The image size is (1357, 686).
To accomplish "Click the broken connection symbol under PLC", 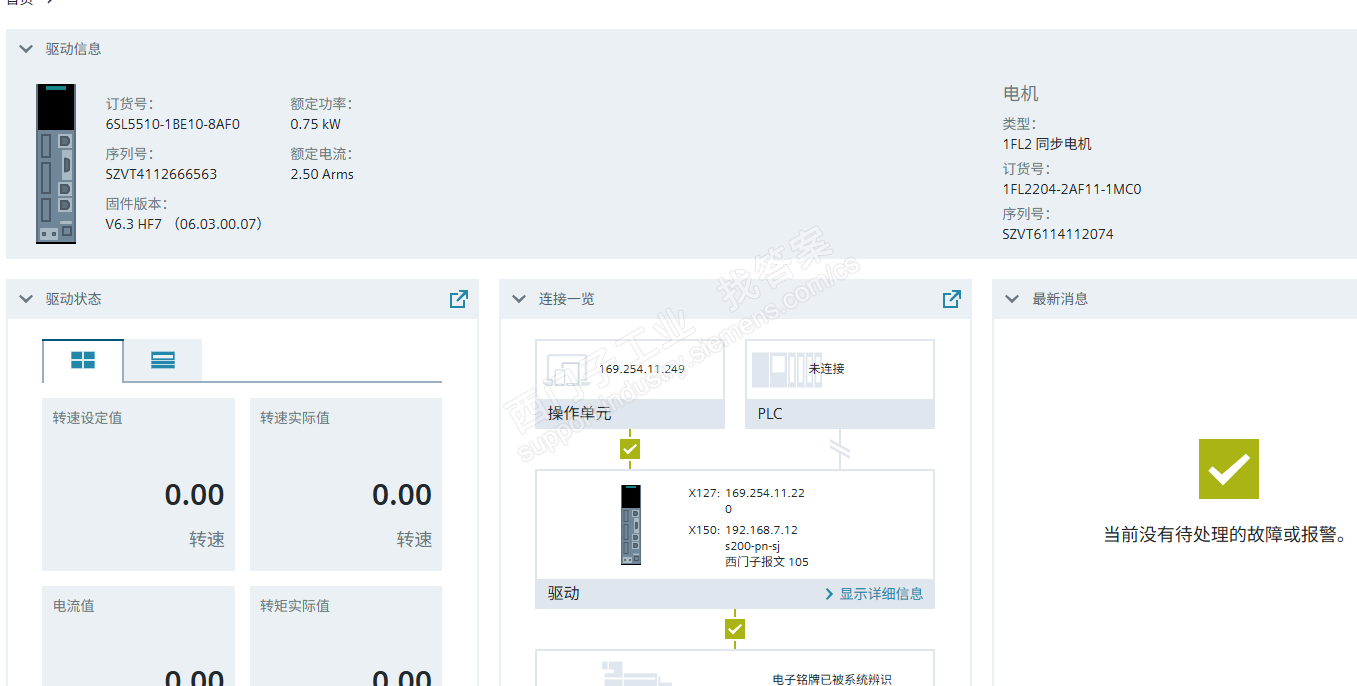I will click(x=840, y=449).
